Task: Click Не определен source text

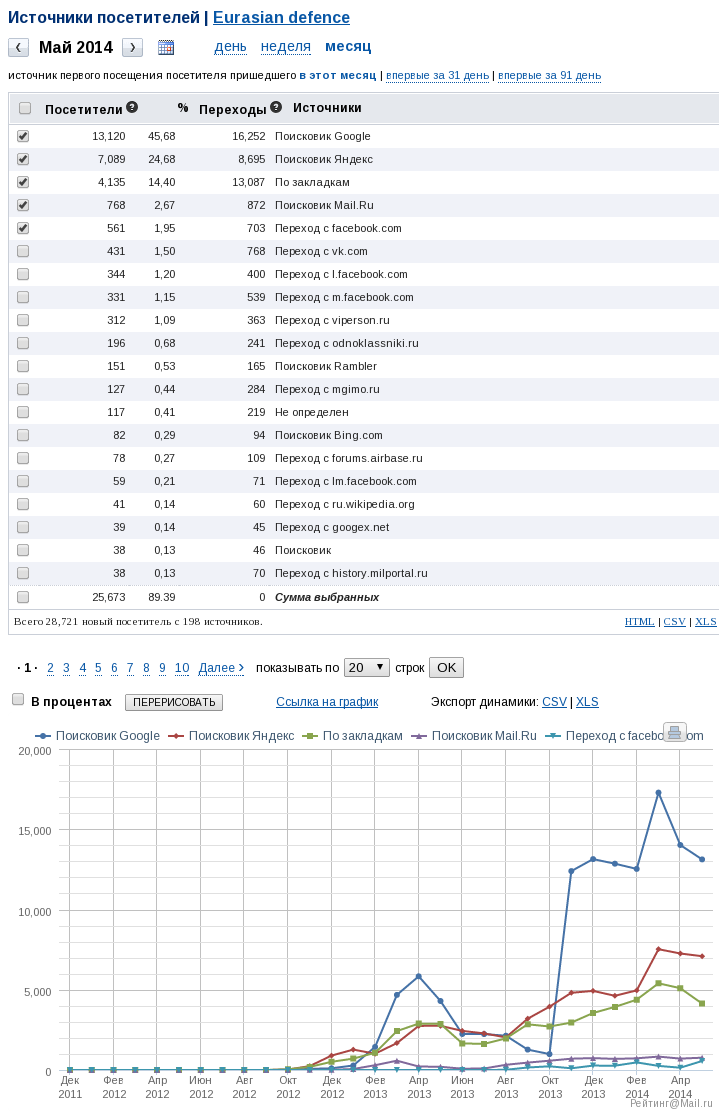Action: pos(312,412)
